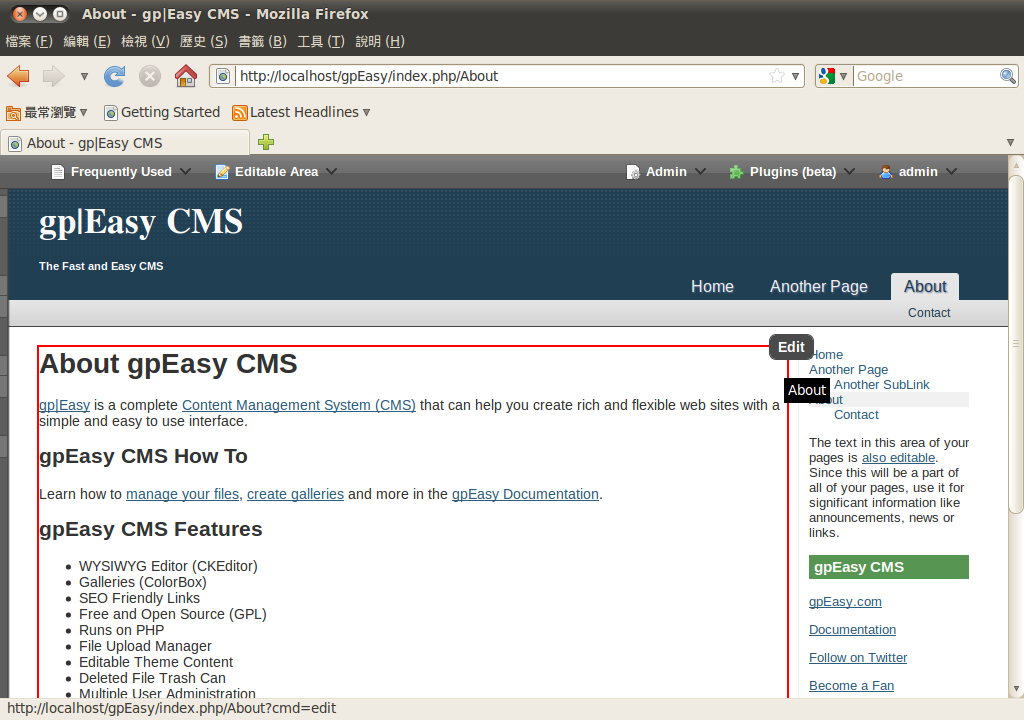Open the 書籤 (B) Bookmarks menu
1024x720 pixels.
click(x=263, y=41)
